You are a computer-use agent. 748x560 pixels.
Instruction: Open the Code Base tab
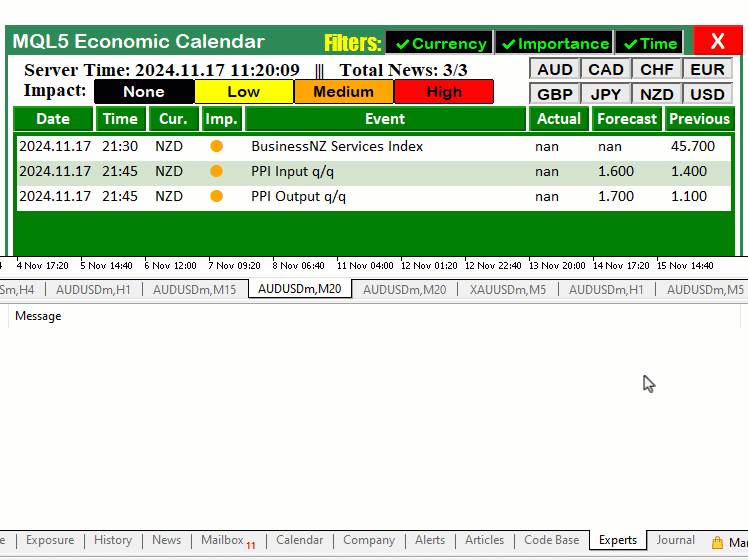[x=551, y=540]
